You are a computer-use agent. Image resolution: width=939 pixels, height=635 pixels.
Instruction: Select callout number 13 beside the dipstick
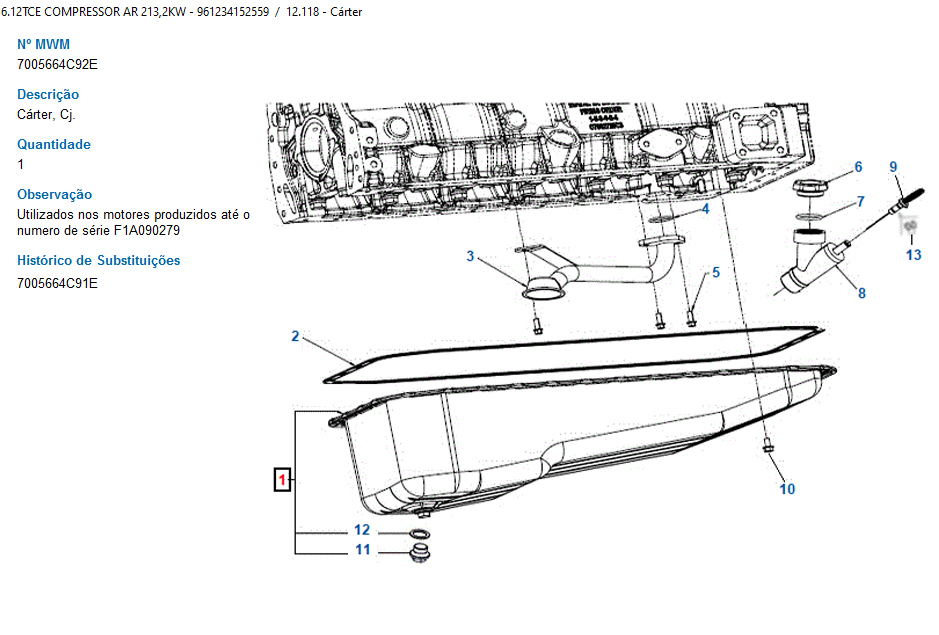click(914, 255)
